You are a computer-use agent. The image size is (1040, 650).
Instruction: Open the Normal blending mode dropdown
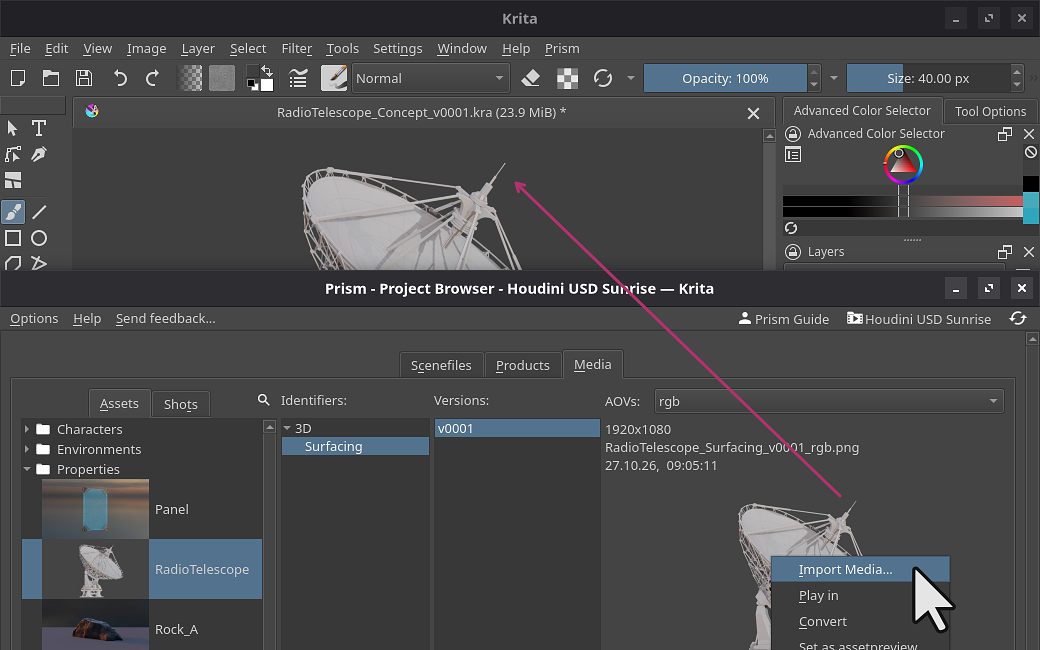click(431, 78)
